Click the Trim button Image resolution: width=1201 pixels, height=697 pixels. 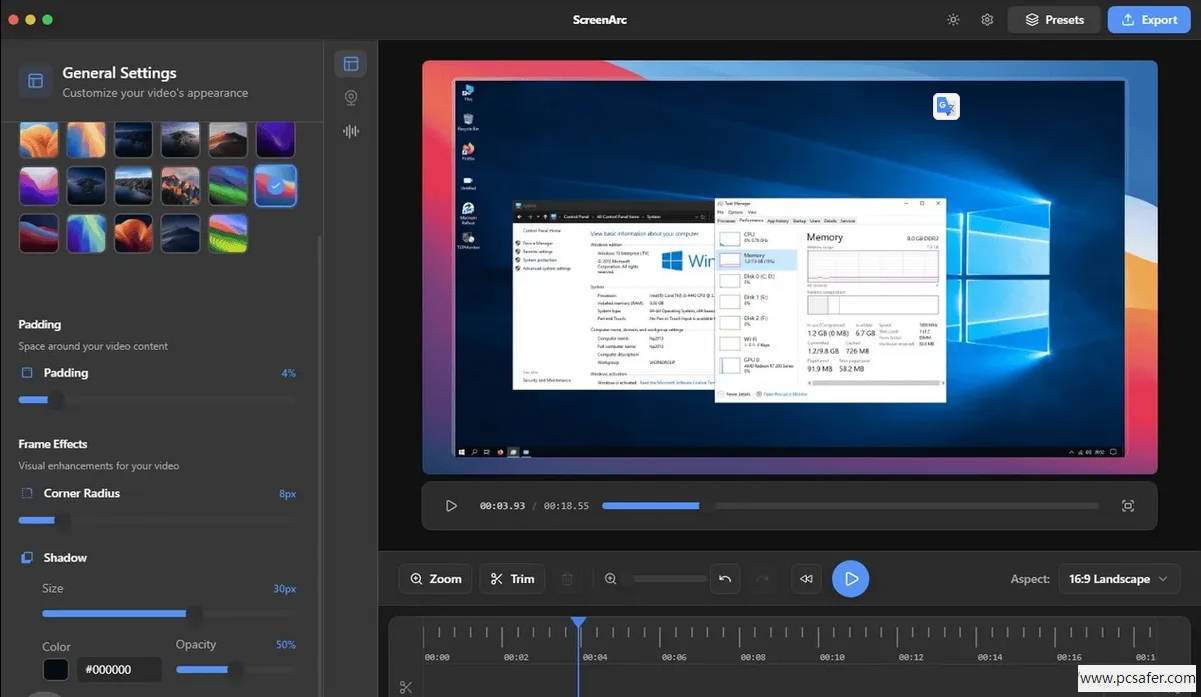(x=512, y=579)
